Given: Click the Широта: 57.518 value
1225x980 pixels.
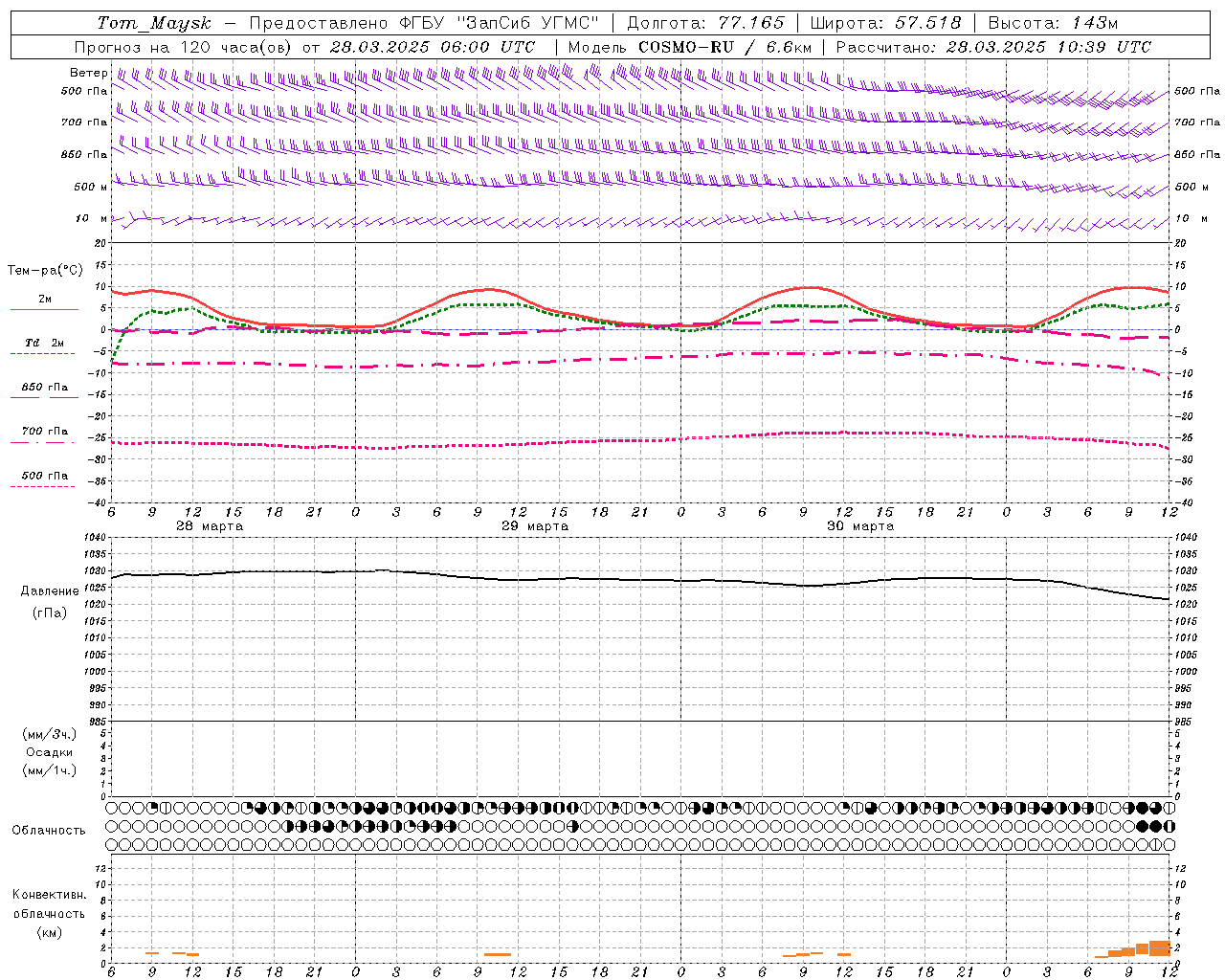Looking at the screenshot, I should coord(885,23).
